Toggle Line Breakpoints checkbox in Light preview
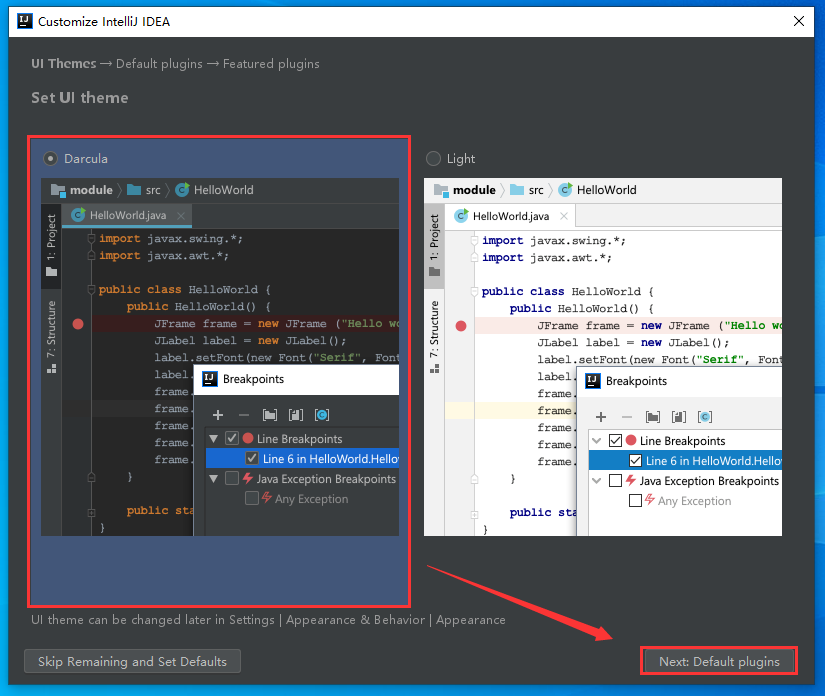The width and height of the screenshot is (825, 696). [x=615, y=440]
